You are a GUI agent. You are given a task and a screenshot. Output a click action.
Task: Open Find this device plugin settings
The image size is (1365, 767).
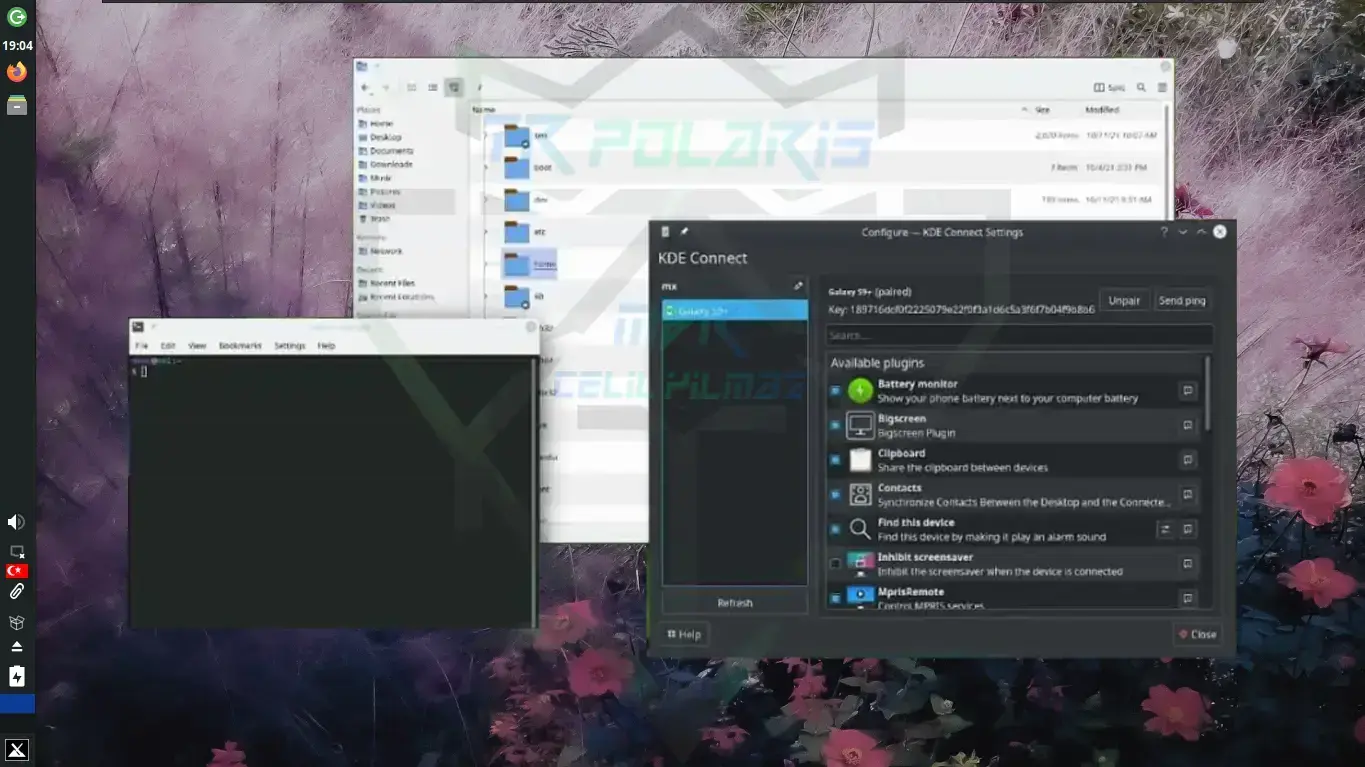coord(1165,530)
